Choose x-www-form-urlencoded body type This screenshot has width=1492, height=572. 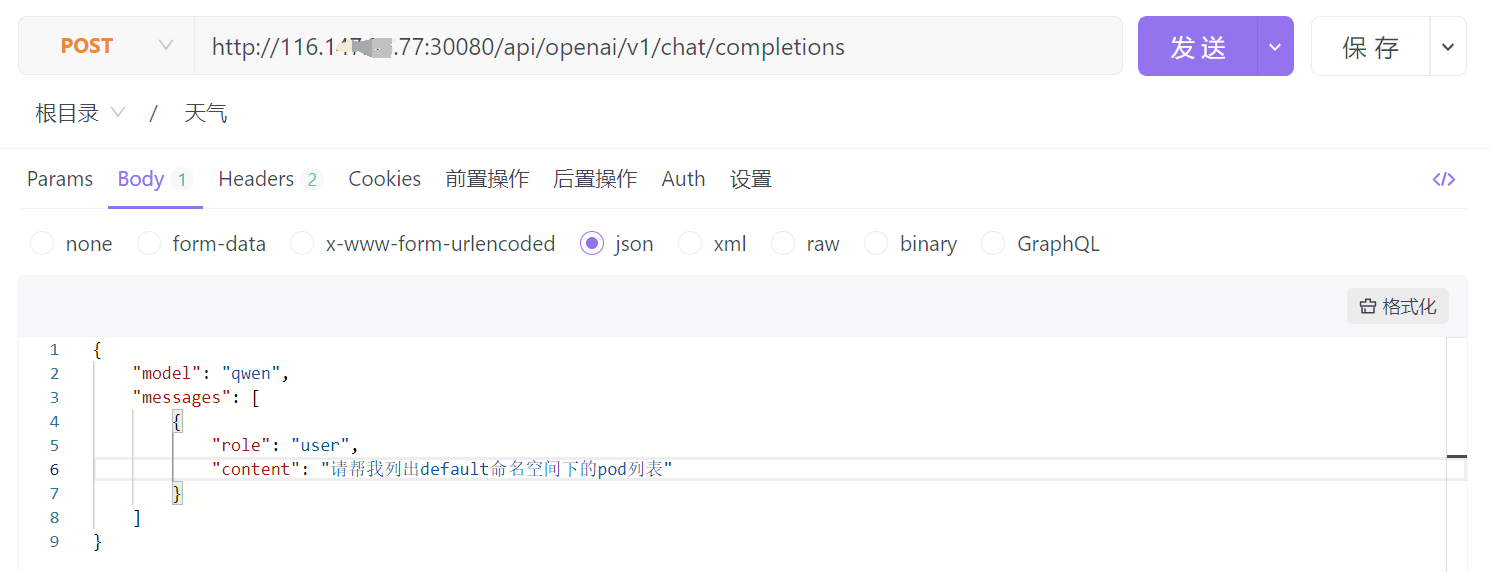[302, 244]
